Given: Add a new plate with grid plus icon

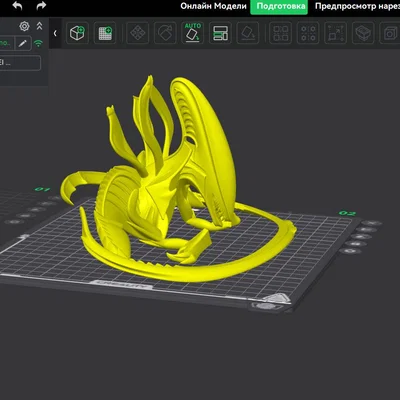Looking at the screenshot, I should tap(105, 33).
